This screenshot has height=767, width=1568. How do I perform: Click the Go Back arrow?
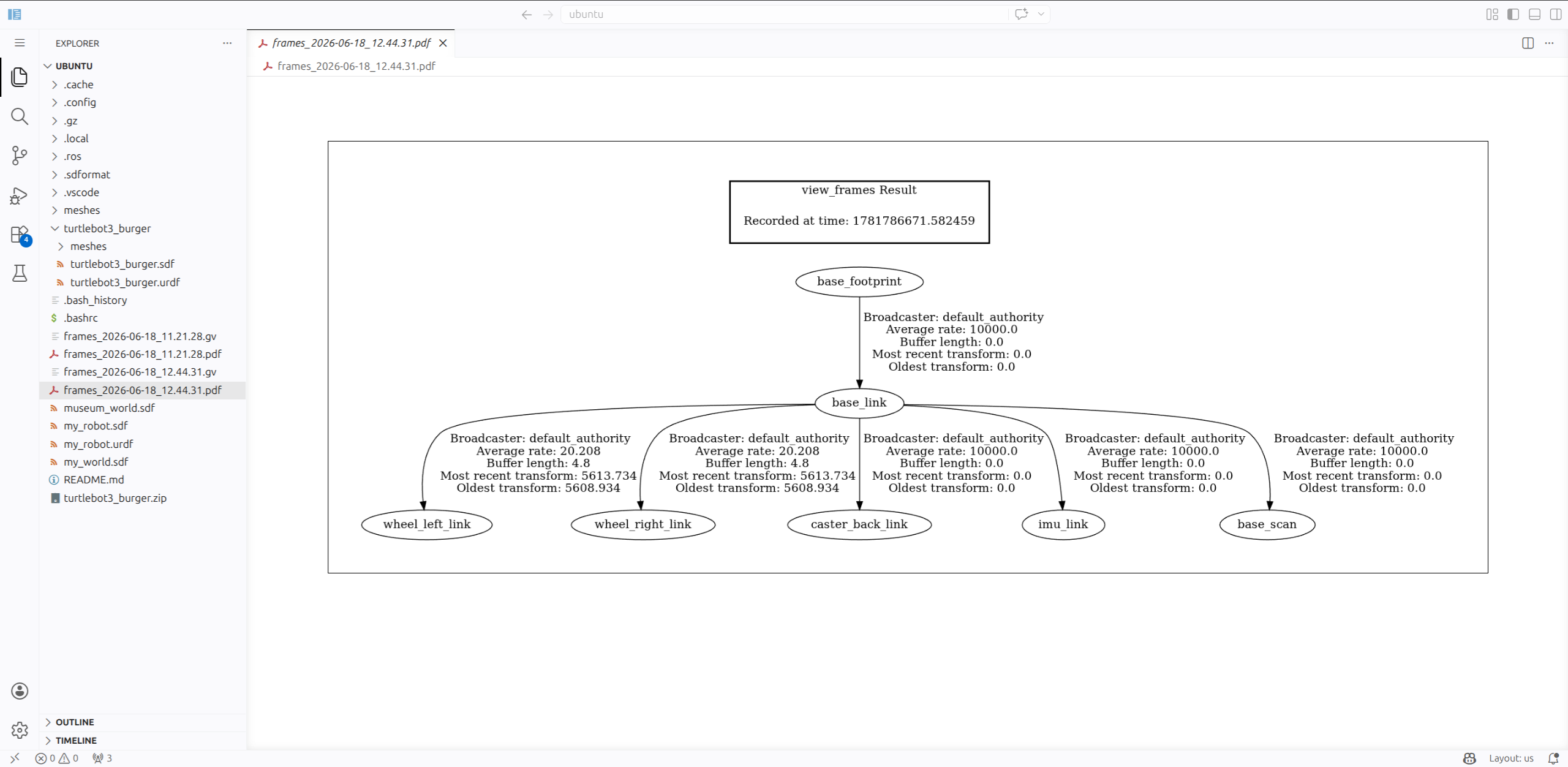[526, 14]
